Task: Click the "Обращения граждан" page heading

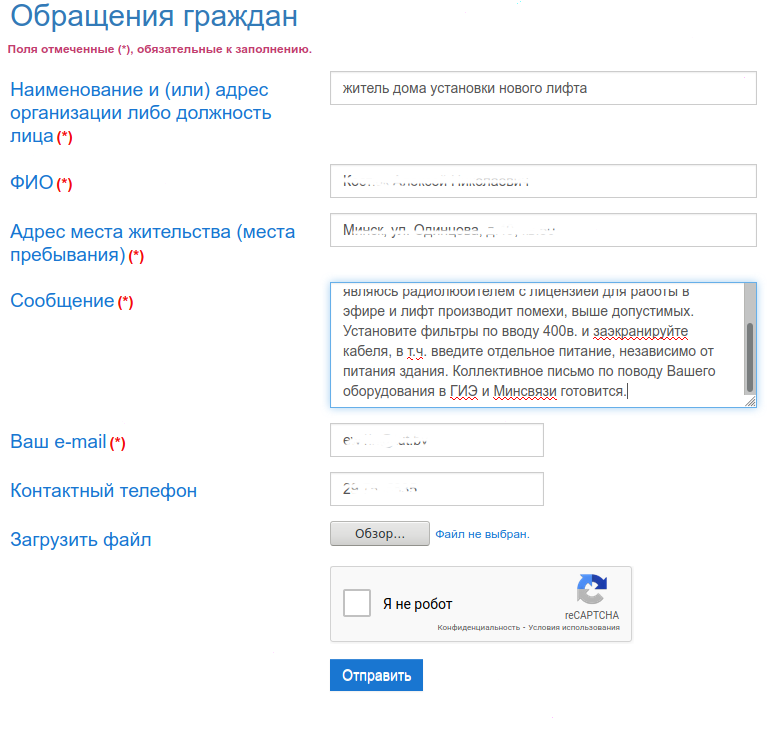Action: pyautogui.click(x=153, y=16)
